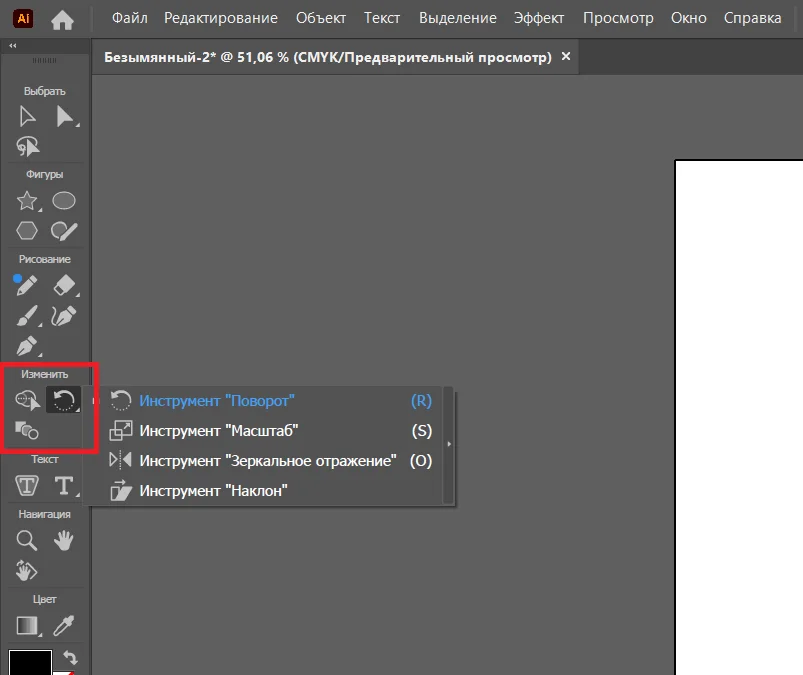Open the Эффект menu
The height and width of the screenshot is (675, 803).
pos(539,18)
